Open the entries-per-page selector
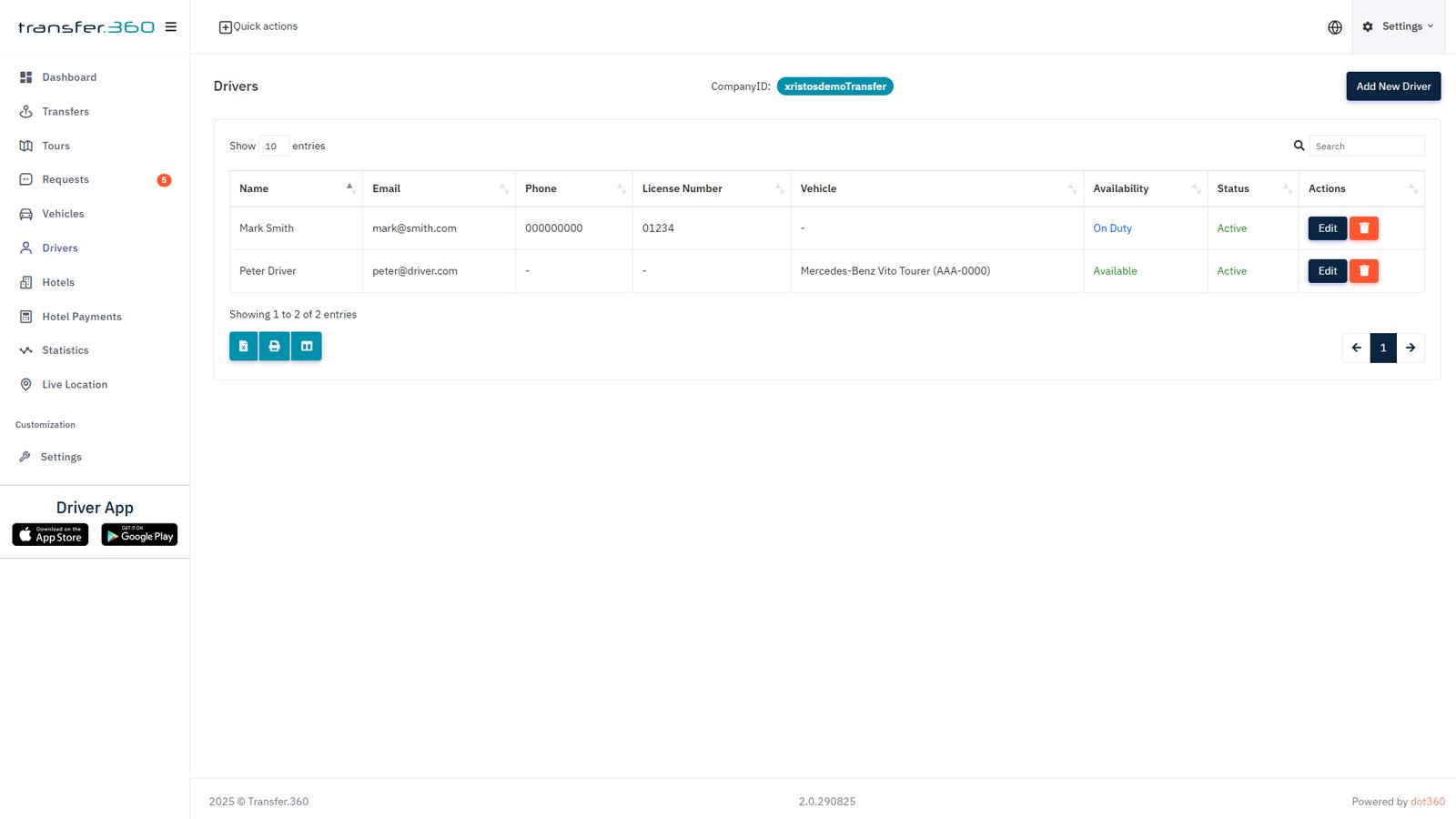The image size is (1456, 819). 273,147
